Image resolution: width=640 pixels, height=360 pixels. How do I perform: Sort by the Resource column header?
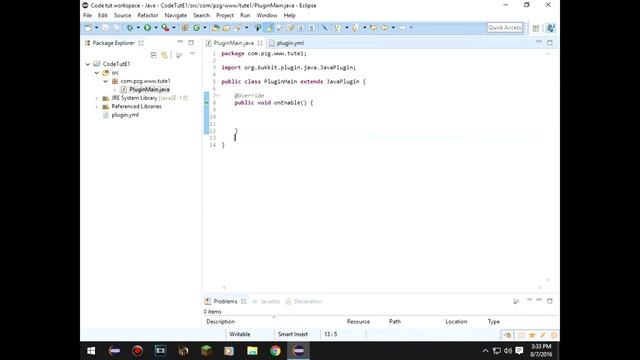pyautogui.click(x=358, y=322)
